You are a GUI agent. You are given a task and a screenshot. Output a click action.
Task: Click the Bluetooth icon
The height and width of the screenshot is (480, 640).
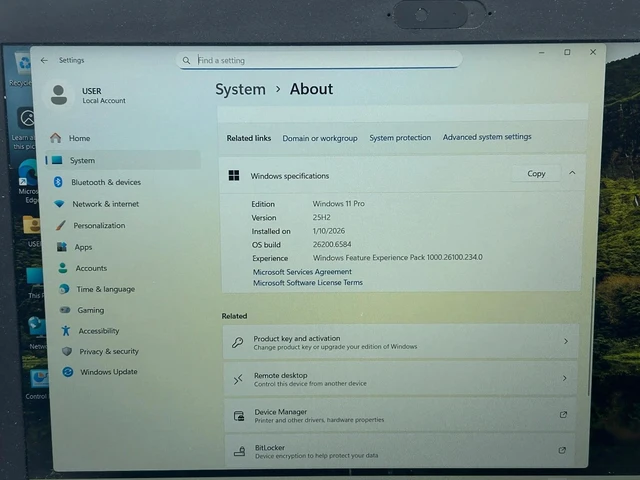(58, 182)
